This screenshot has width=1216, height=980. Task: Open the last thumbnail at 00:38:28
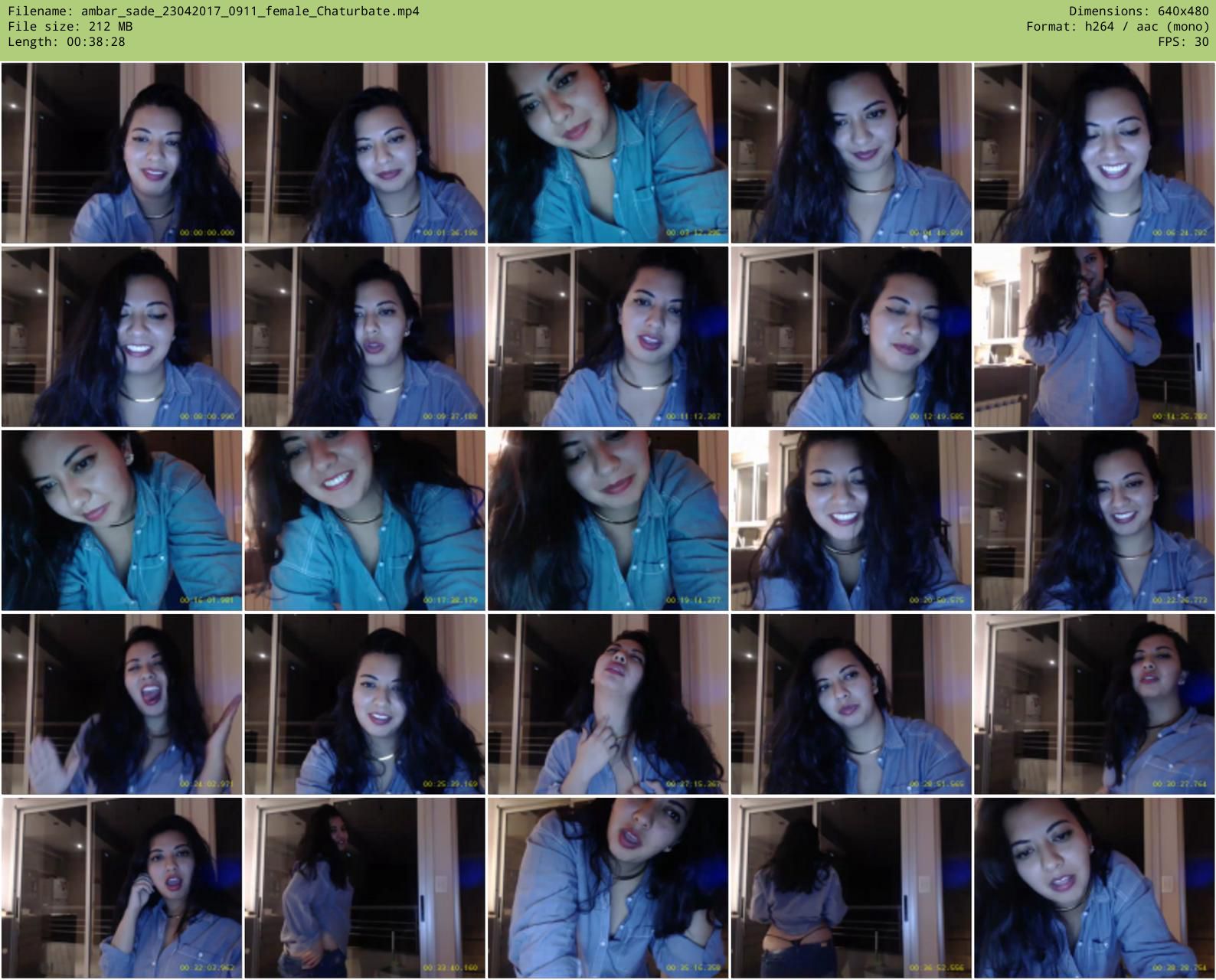pos(1094,888)
